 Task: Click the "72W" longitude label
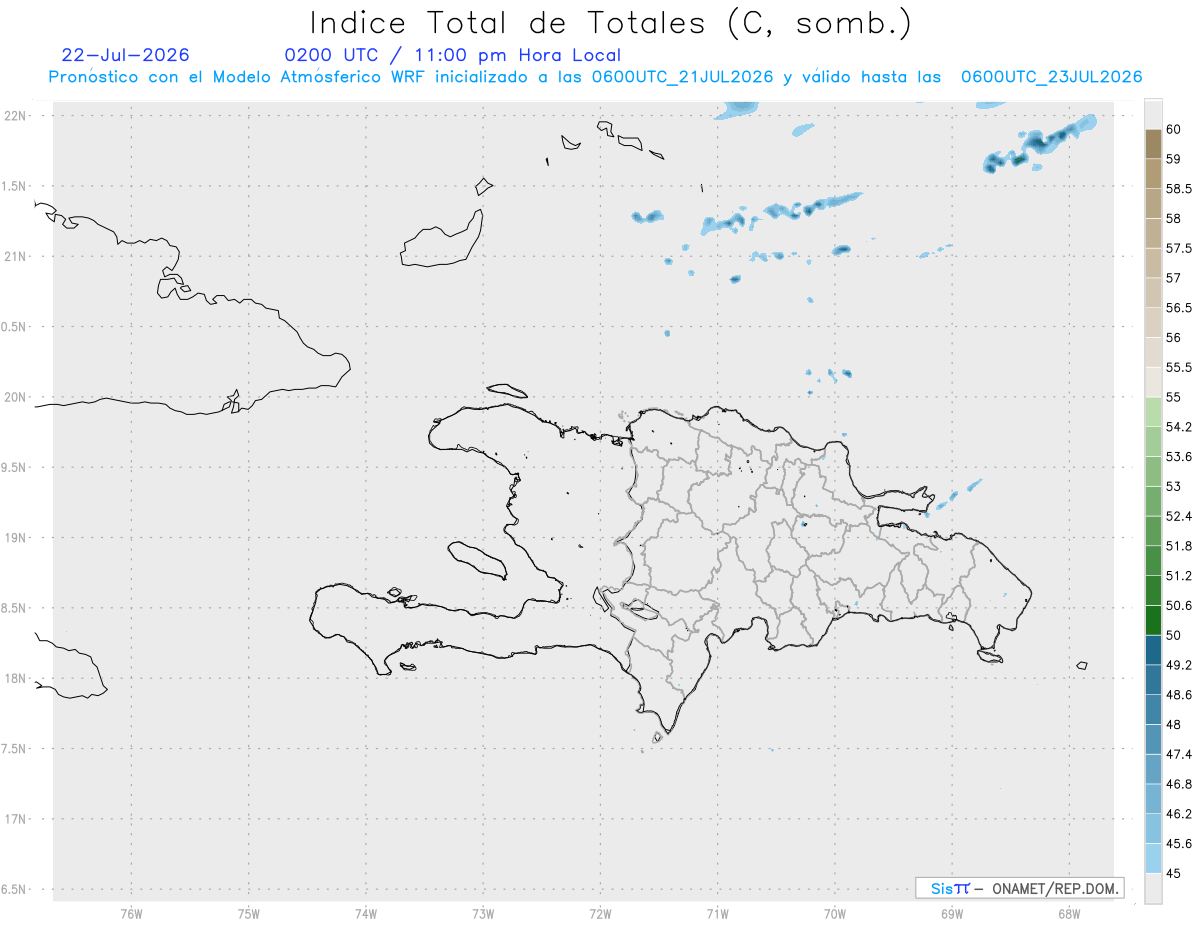(x=600, y=914)
